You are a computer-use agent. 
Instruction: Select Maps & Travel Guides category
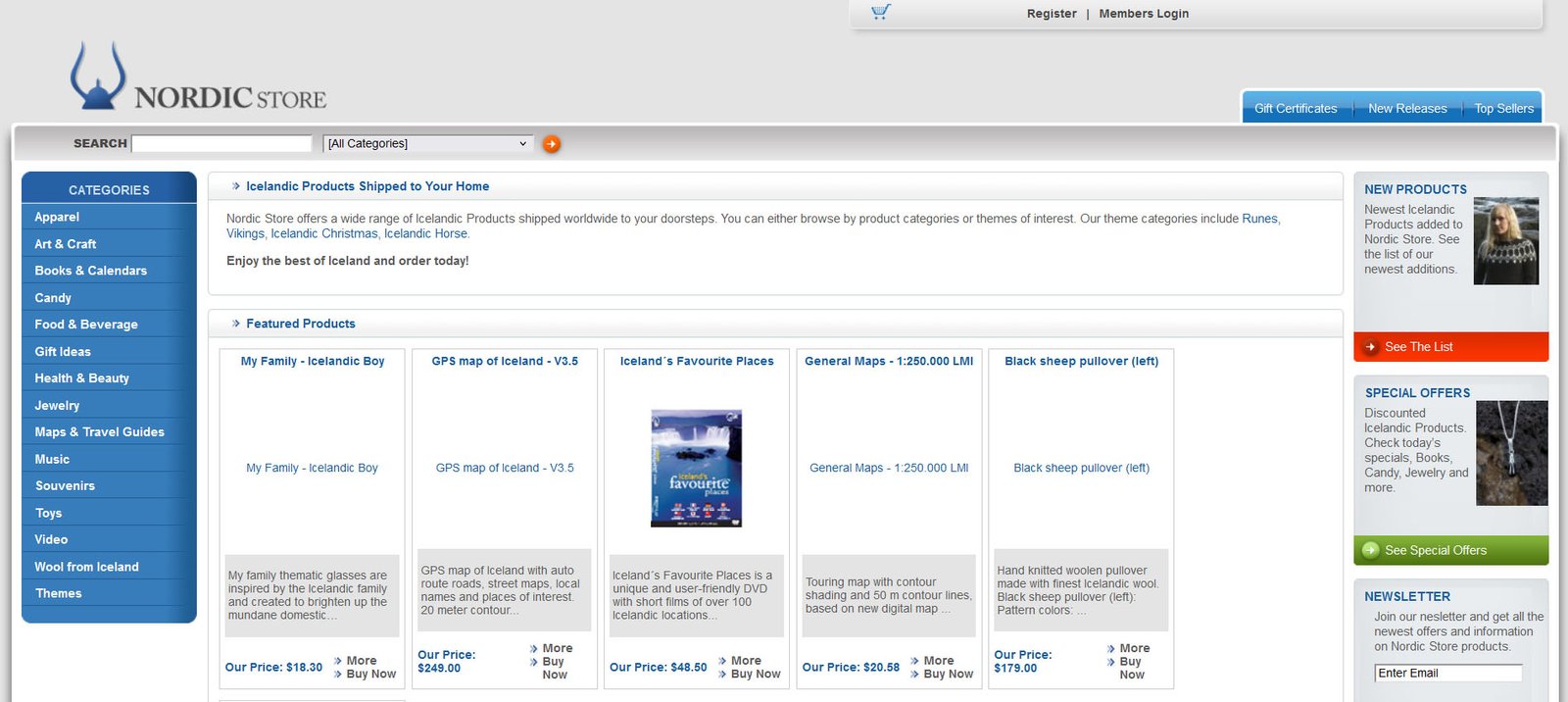(x=99, y=432)
